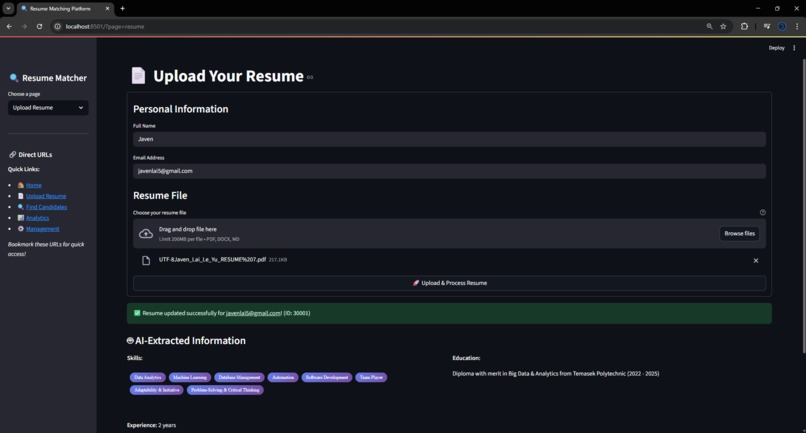806x433 pixels.
Task: Click the document icon beside Upload Resume link
Action: (21, 196)
